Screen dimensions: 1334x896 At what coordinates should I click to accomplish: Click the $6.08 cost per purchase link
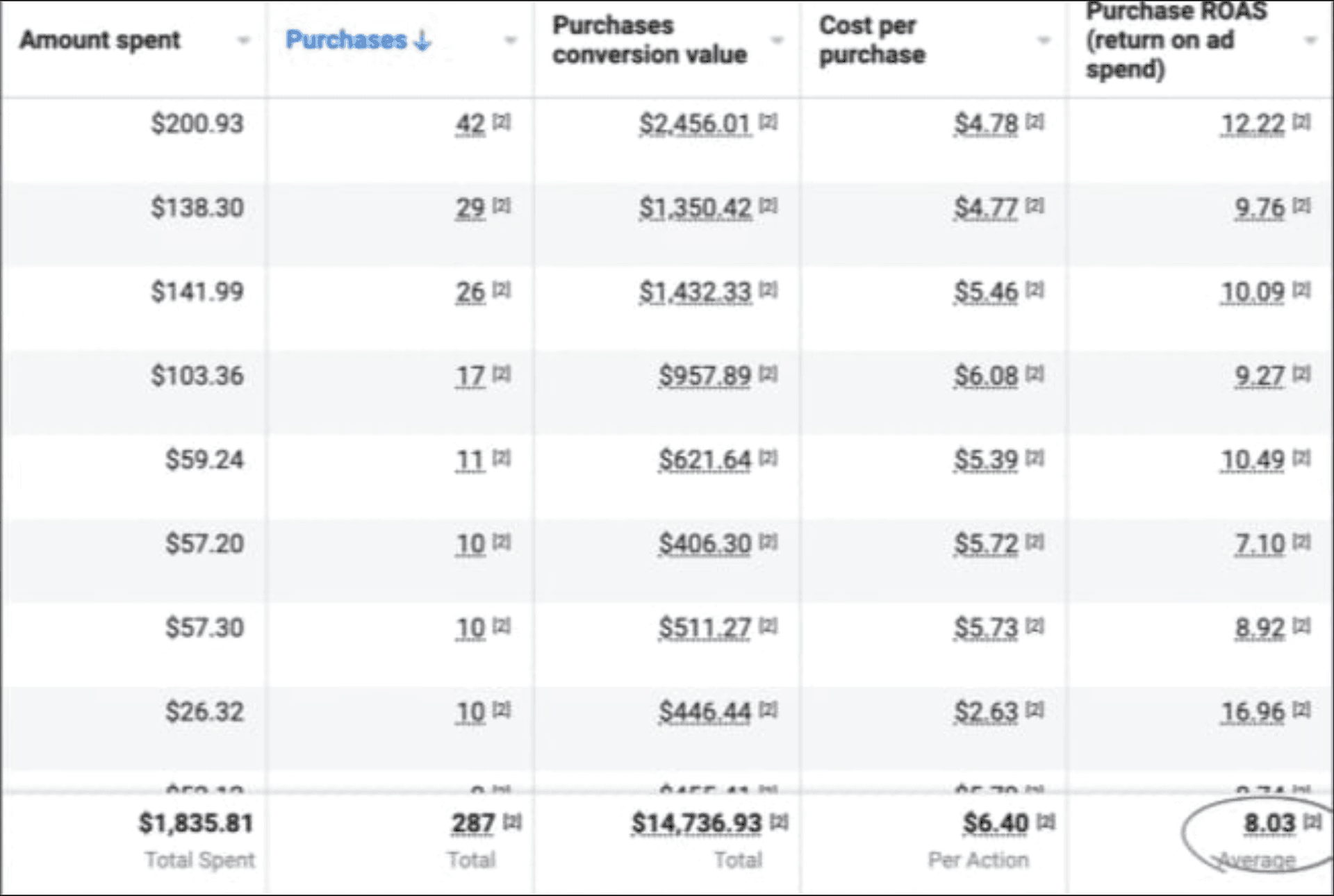985,376
